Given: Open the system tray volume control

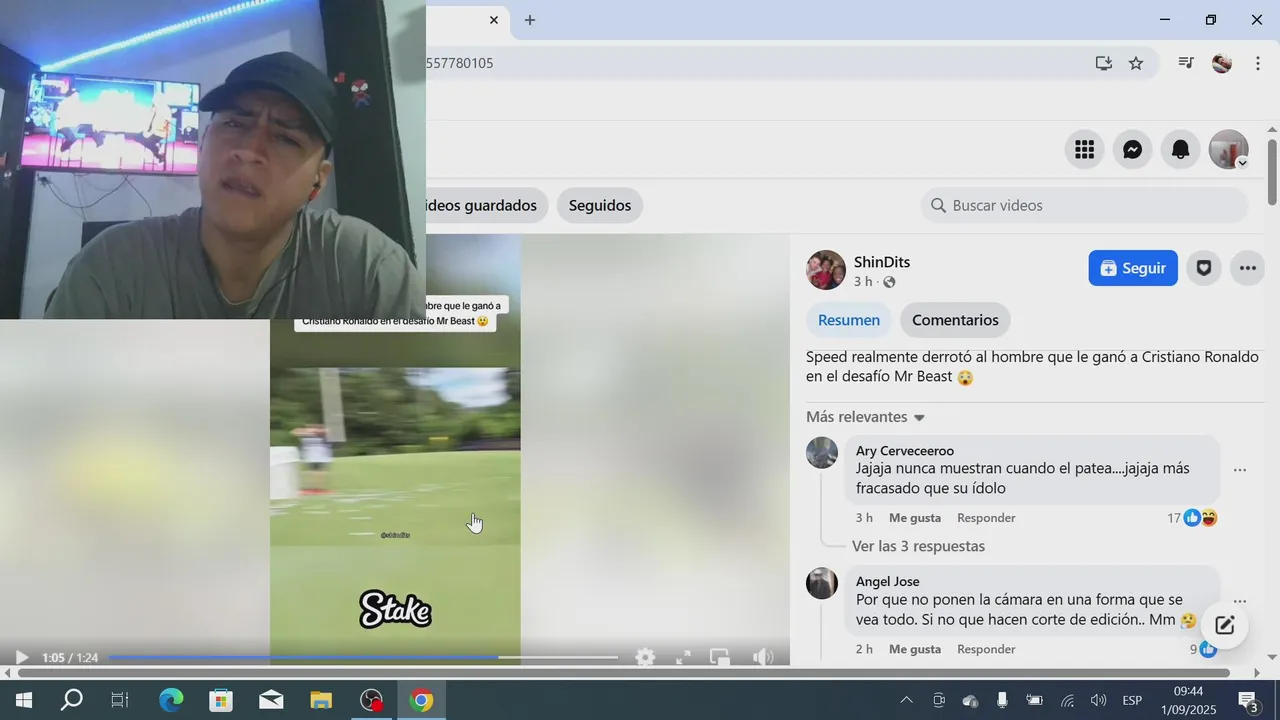Looking at the screenshot, I should (x=1098, y=700).
